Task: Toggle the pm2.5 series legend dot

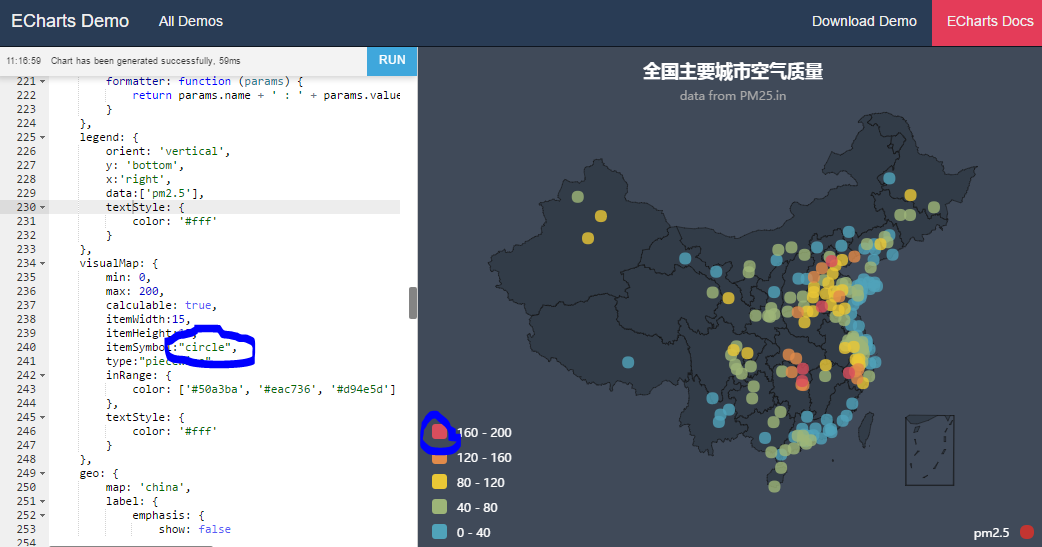Action: (x=1027, y=532)
